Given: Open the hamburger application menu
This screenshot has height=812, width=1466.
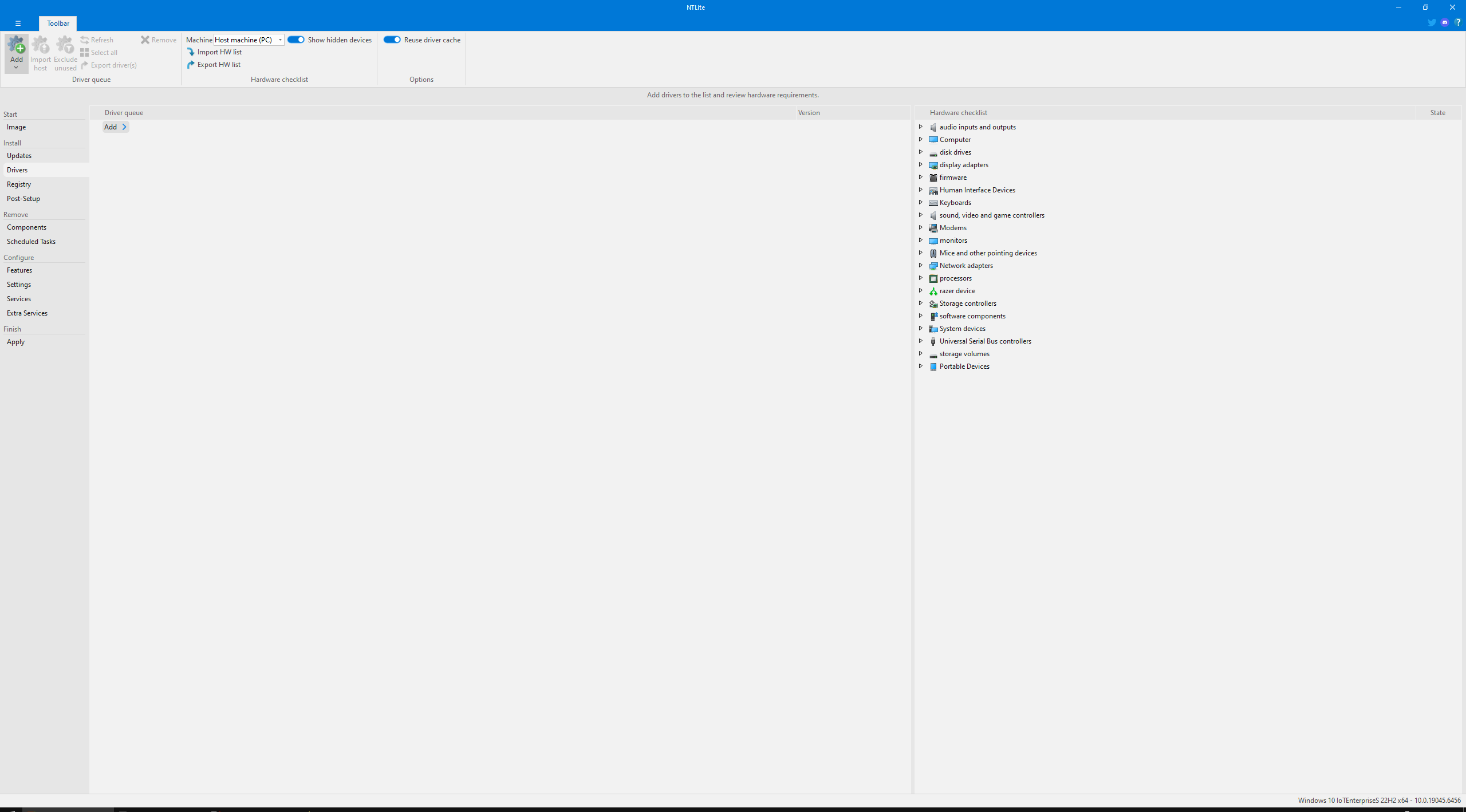Looking at the screenshot, I should click(18, 23).
